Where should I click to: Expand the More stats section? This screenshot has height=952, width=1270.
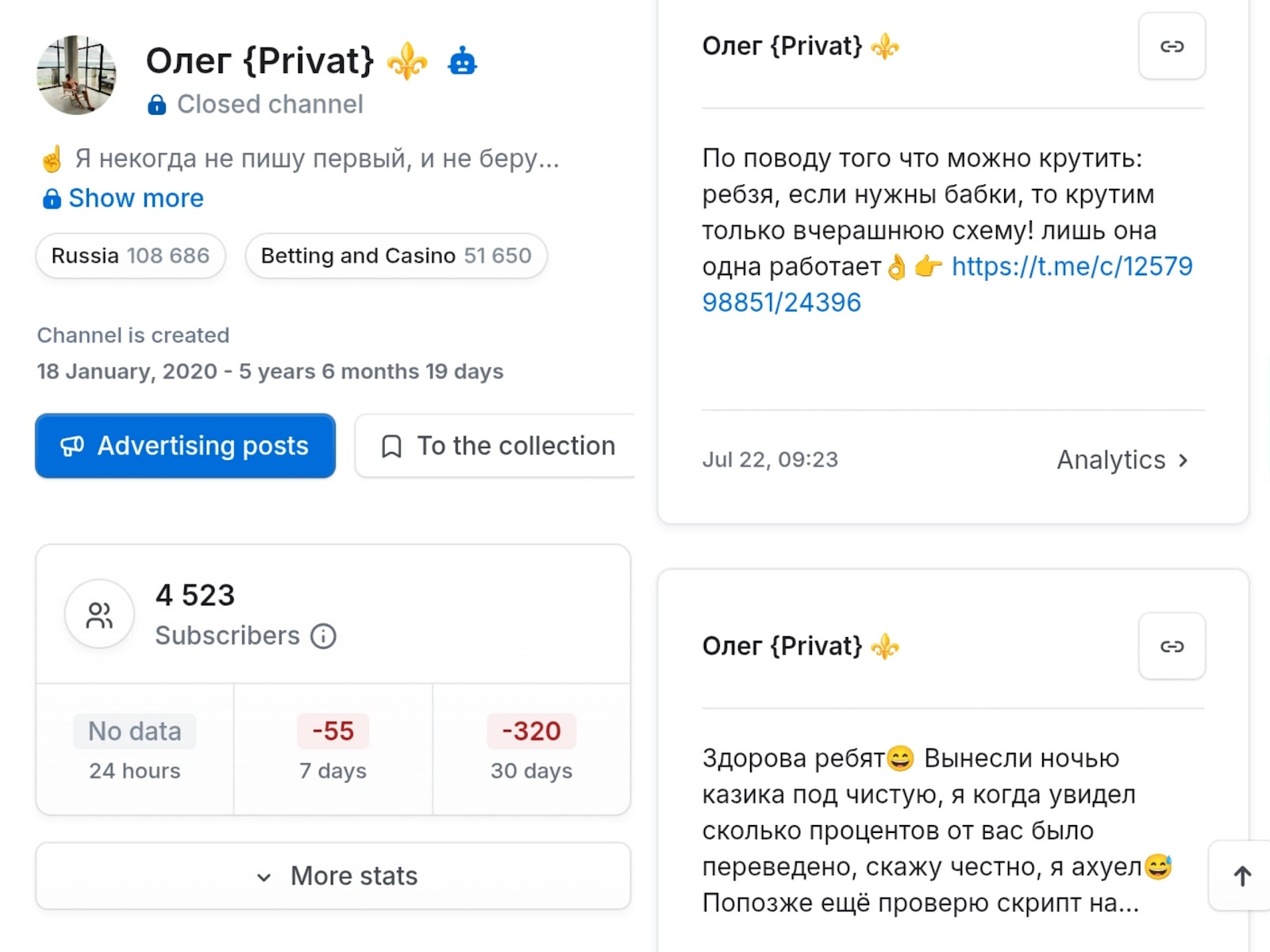(333, 876)
